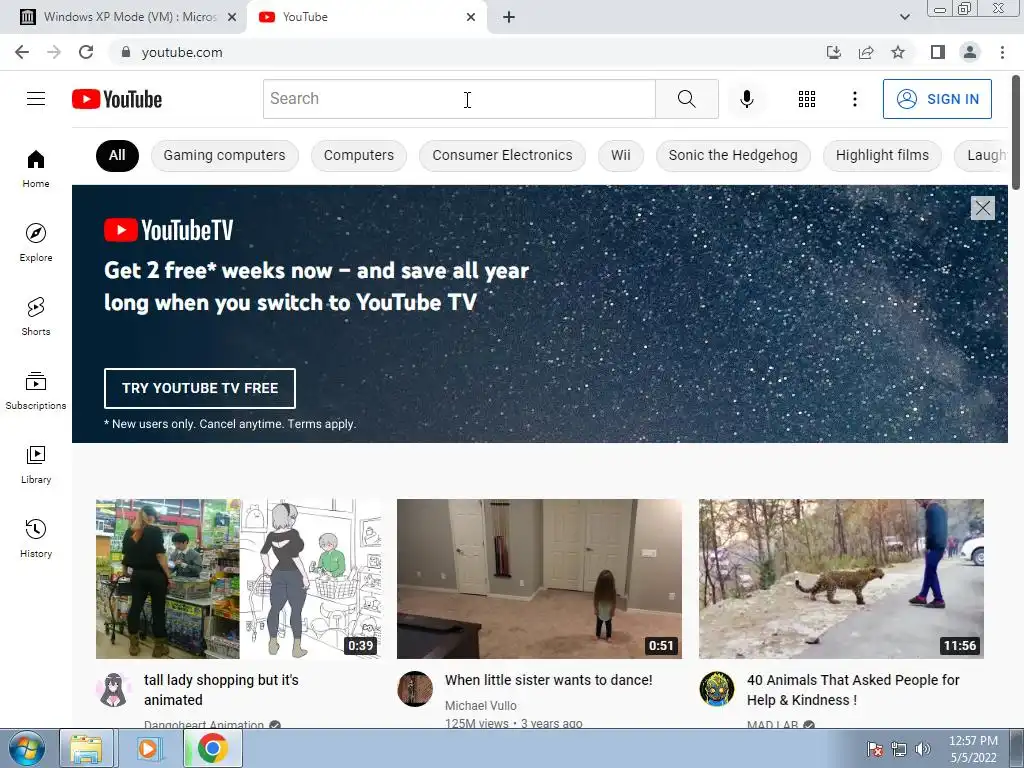1024x768 pixels.
Task: Click the Chrome taskbar icon
Action: click(212, 748)
